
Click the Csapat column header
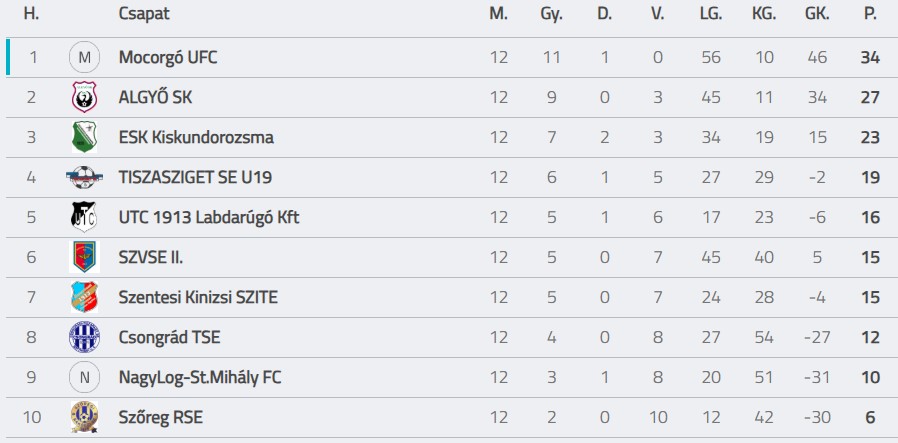[x=144, y=14]
